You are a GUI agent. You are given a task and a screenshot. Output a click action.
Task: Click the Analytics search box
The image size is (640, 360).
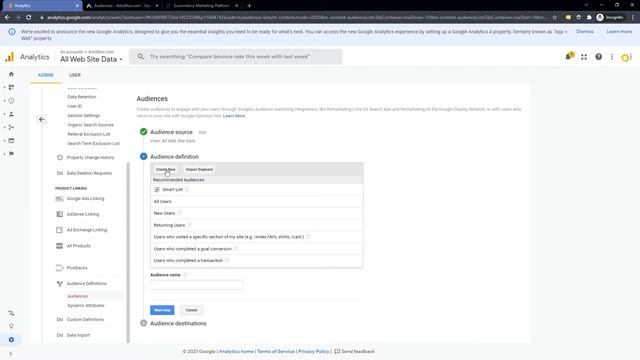coord(236,57)
